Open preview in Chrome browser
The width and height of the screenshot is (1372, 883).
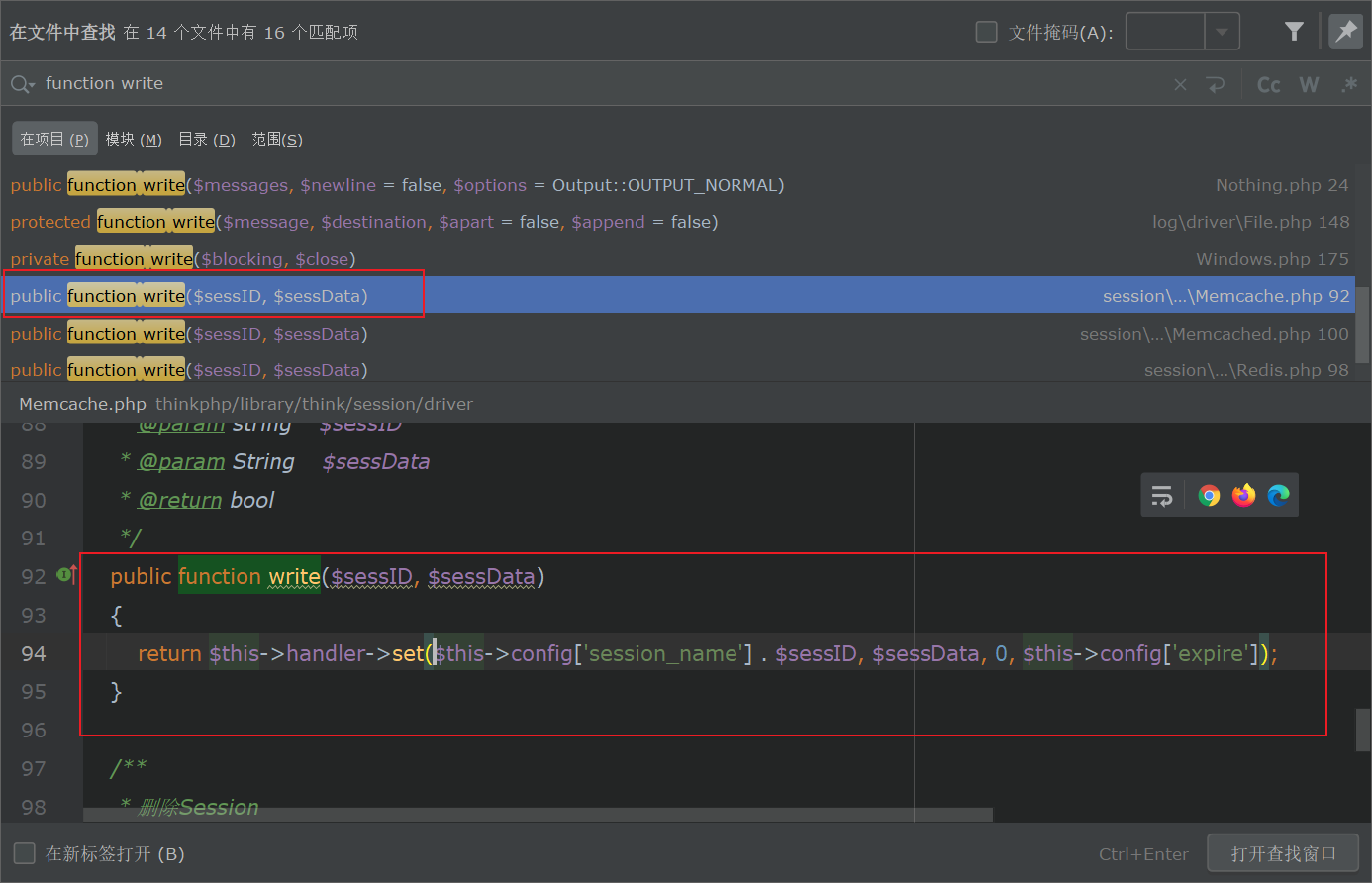pyautogui.click(x=1209, y=496)
